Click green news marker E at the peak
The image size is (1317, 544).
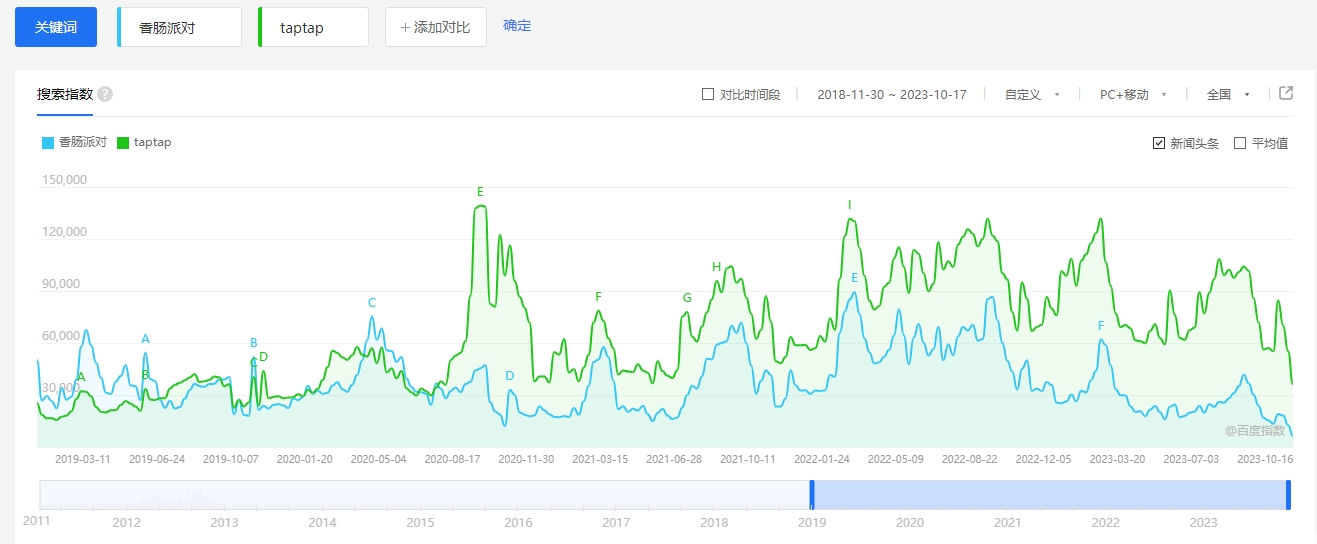coord(480,191)
